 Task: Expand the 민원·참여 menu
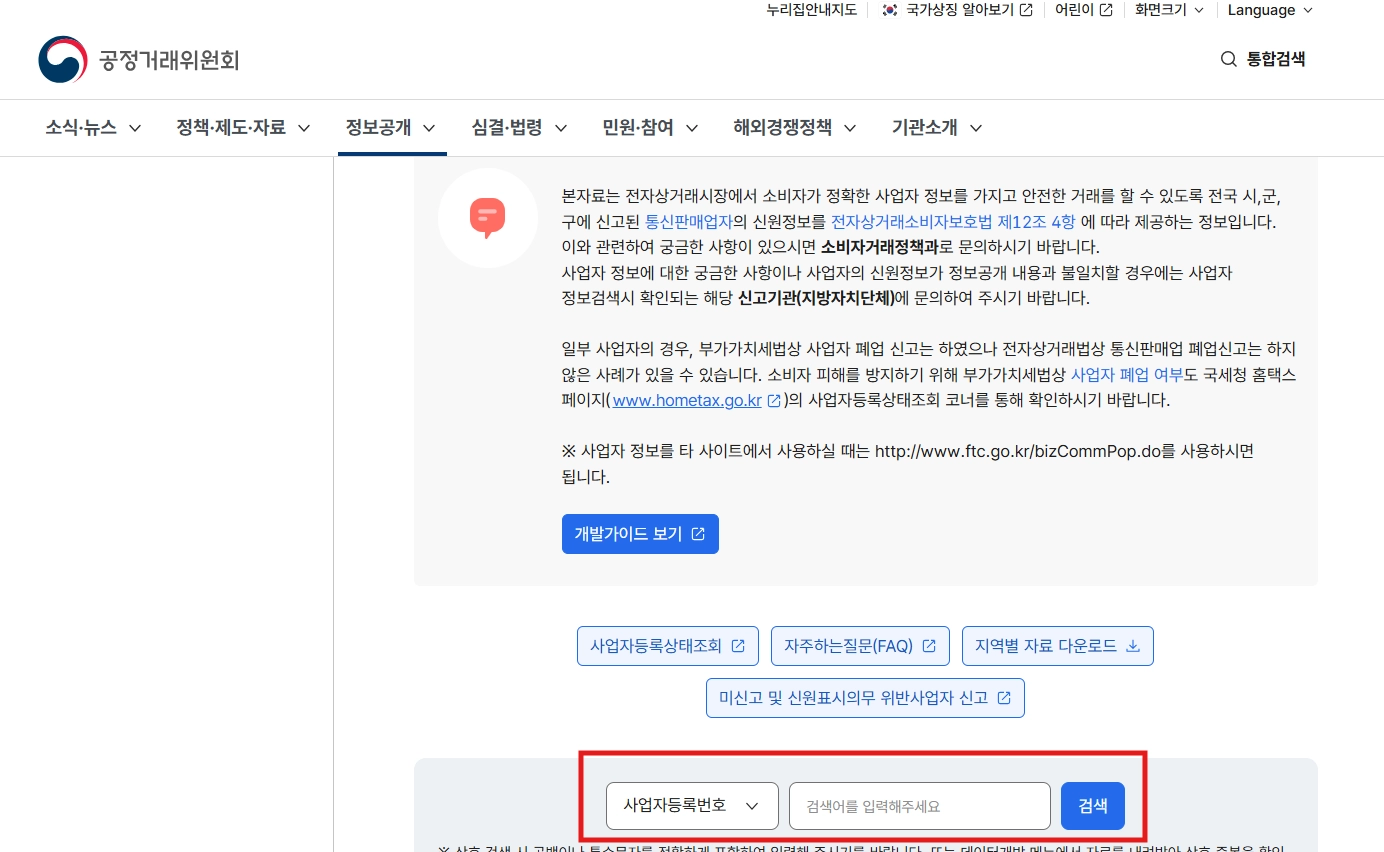pyautogui.click(x=650, y=128)
